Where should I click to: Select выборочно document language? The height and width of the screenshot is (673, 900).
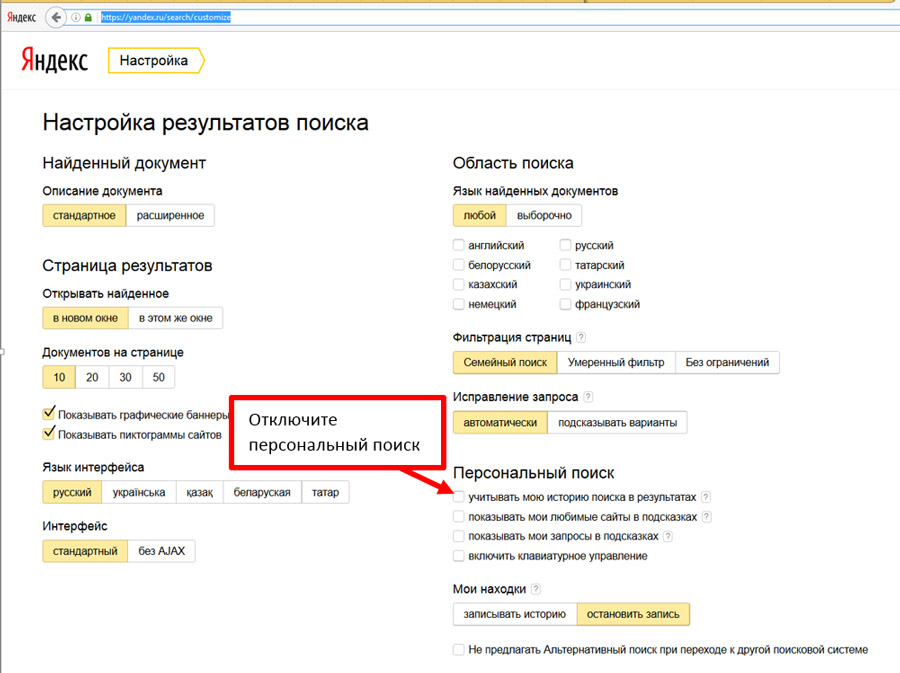tap(544, 215)
